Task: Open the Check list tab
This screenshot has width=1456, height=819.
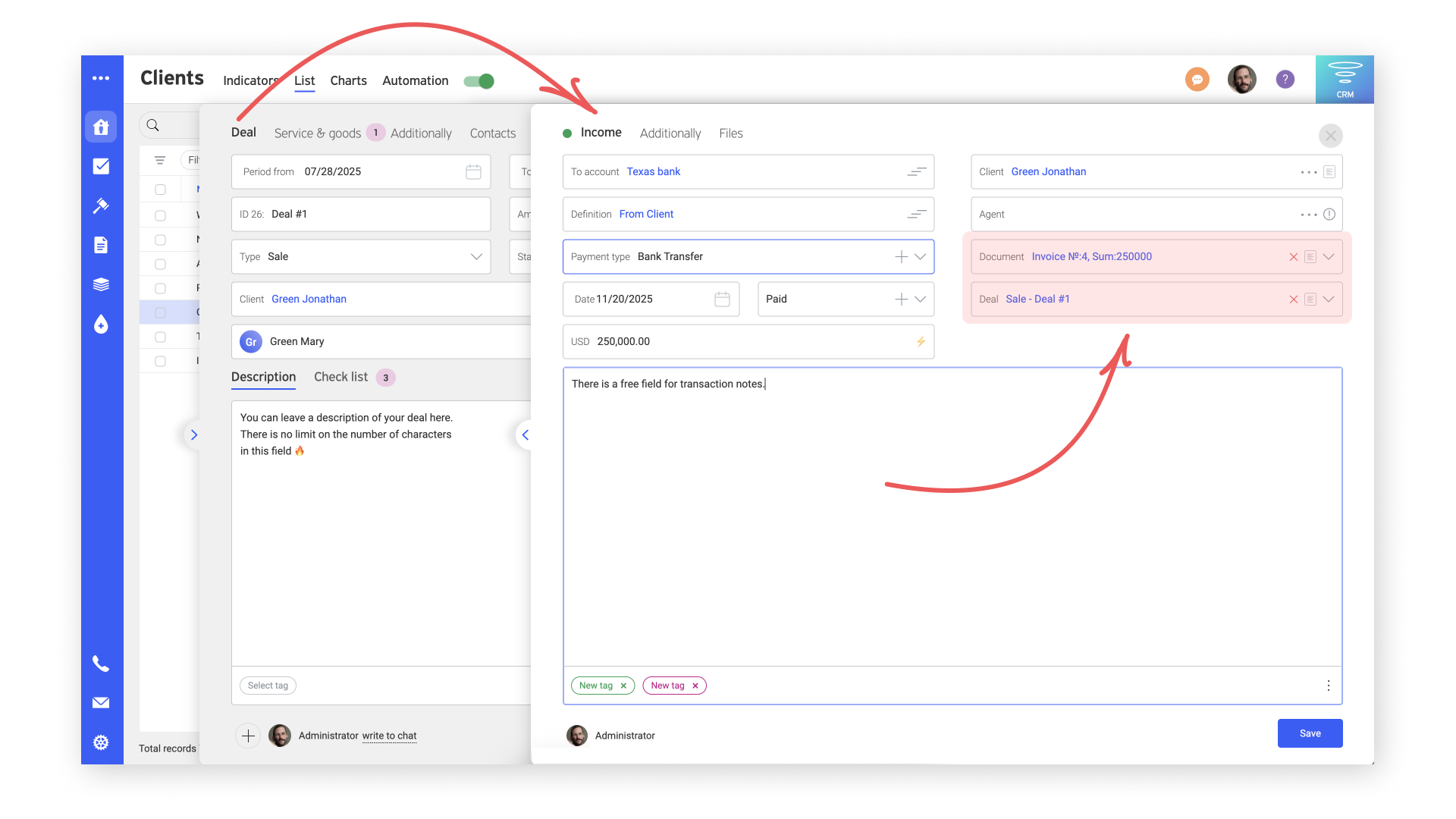Action: 340,377
